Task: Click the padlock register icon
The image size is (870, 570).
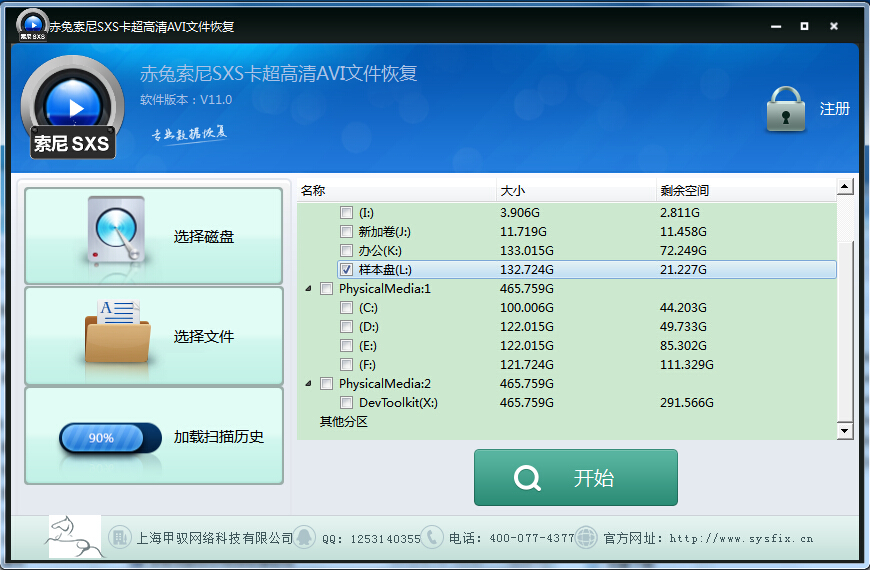Action: 786,109
